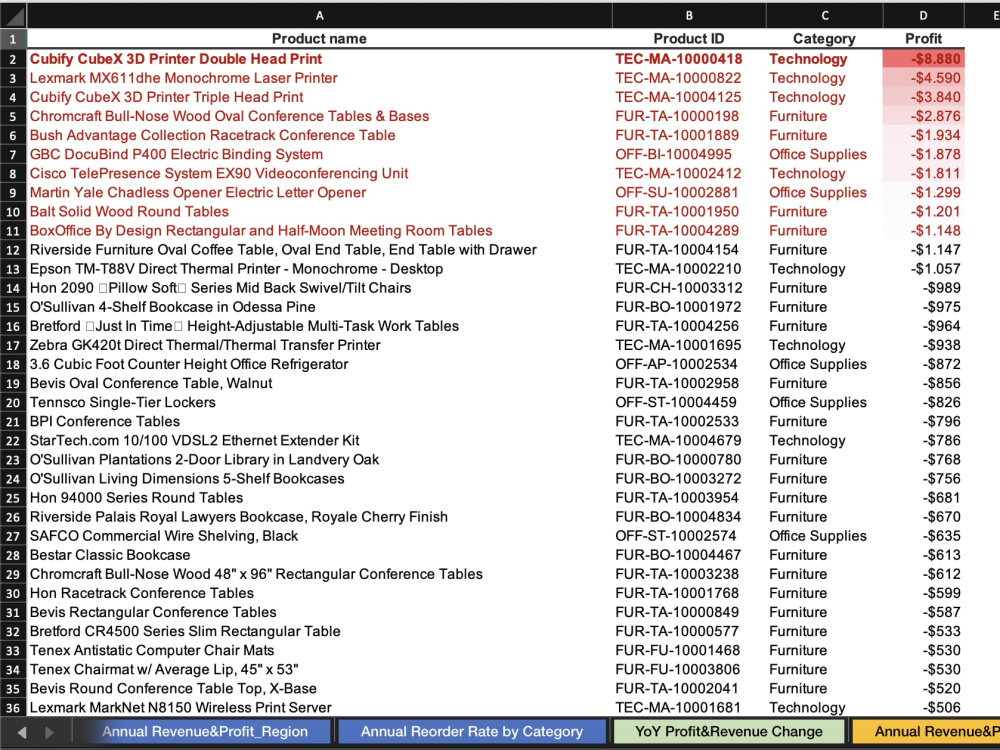Viewport: 1000px width, 750px height.
Task: Switch to Annual Reorder Rate by Category tab
Action: [472, 732]
